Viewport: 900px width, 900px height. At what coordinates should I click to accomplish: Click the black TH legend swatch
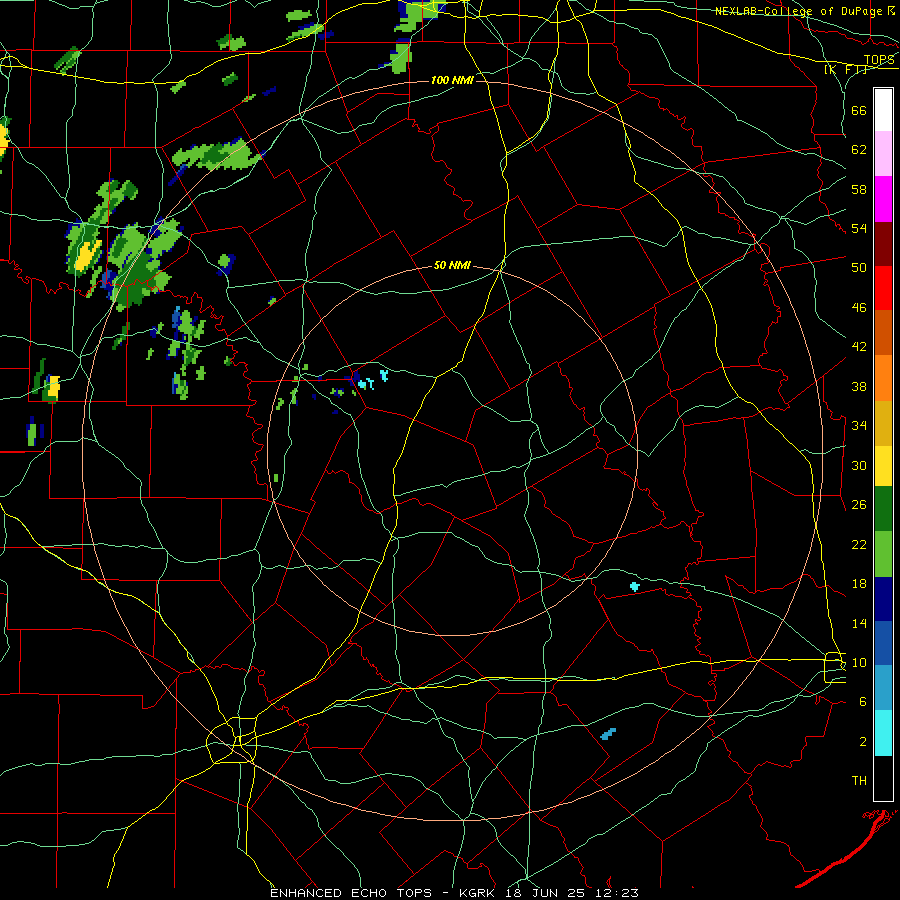[883, 778]
